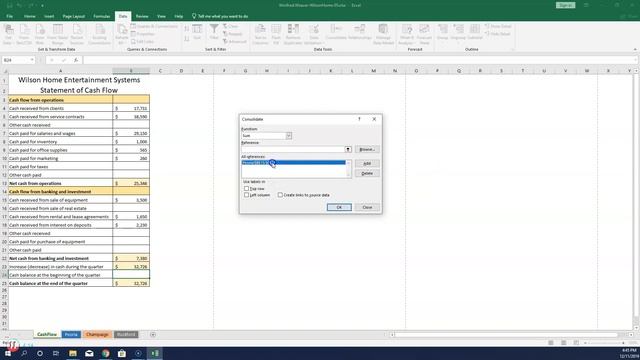Click the Text to Columns icon
The width and height of the screenshot is (640, 360).
(260, 34)
